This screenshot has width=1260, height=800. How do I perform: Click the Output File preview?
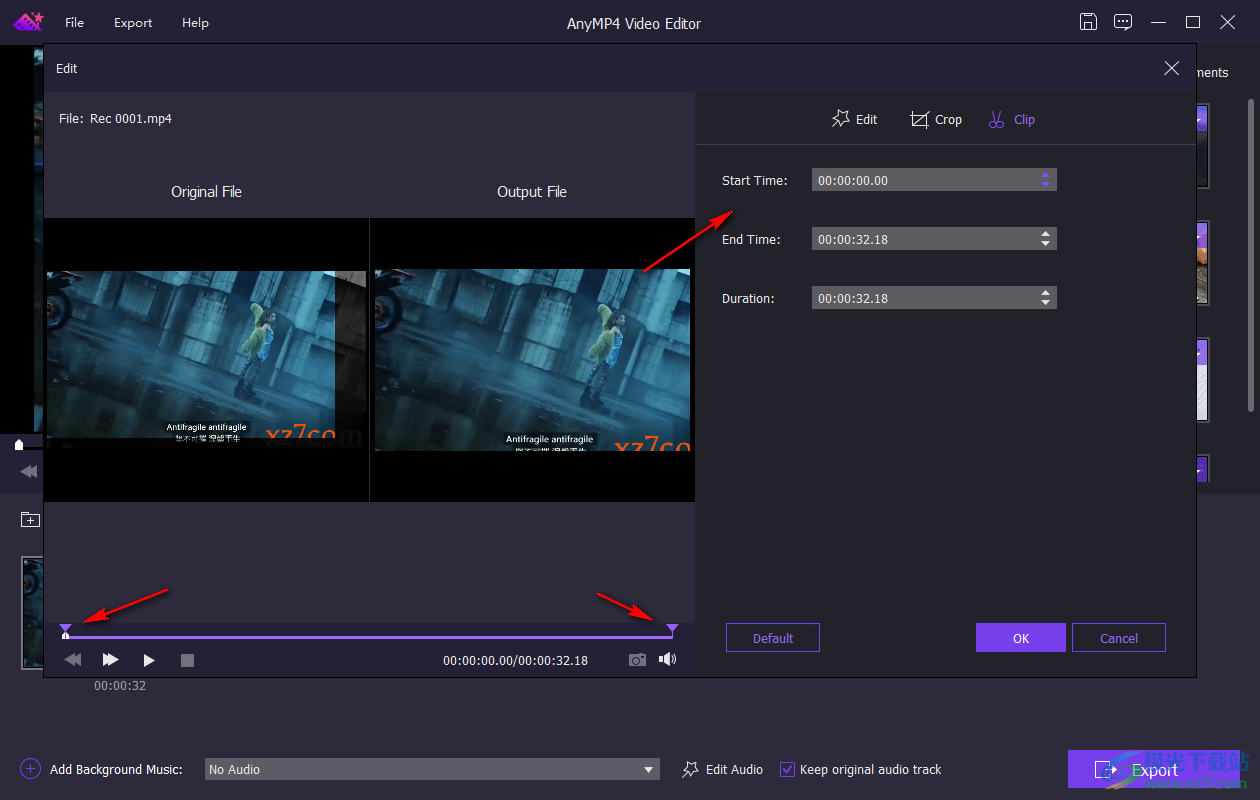point(532,360)
